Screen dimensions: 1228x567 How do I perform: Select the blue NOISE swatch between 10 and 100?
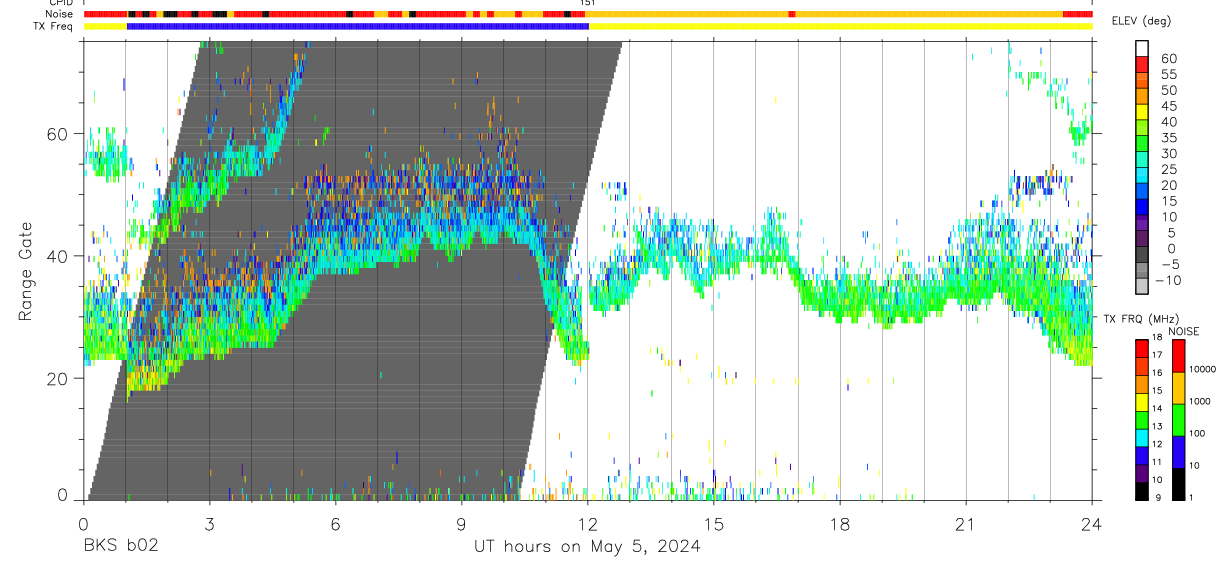click(1178, 452)
